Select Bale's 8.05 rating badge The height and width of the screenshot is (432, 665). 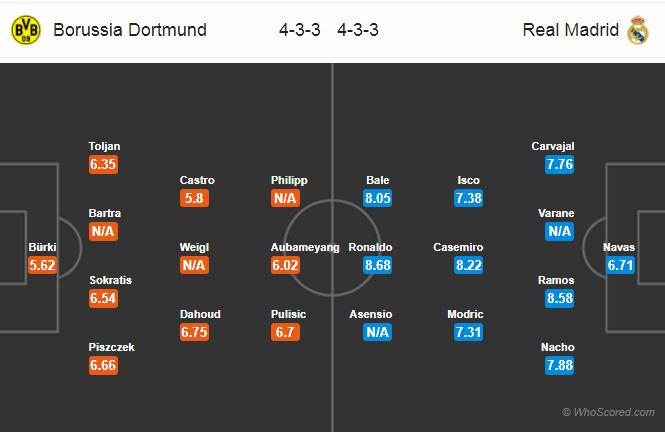tap(378, 198)
